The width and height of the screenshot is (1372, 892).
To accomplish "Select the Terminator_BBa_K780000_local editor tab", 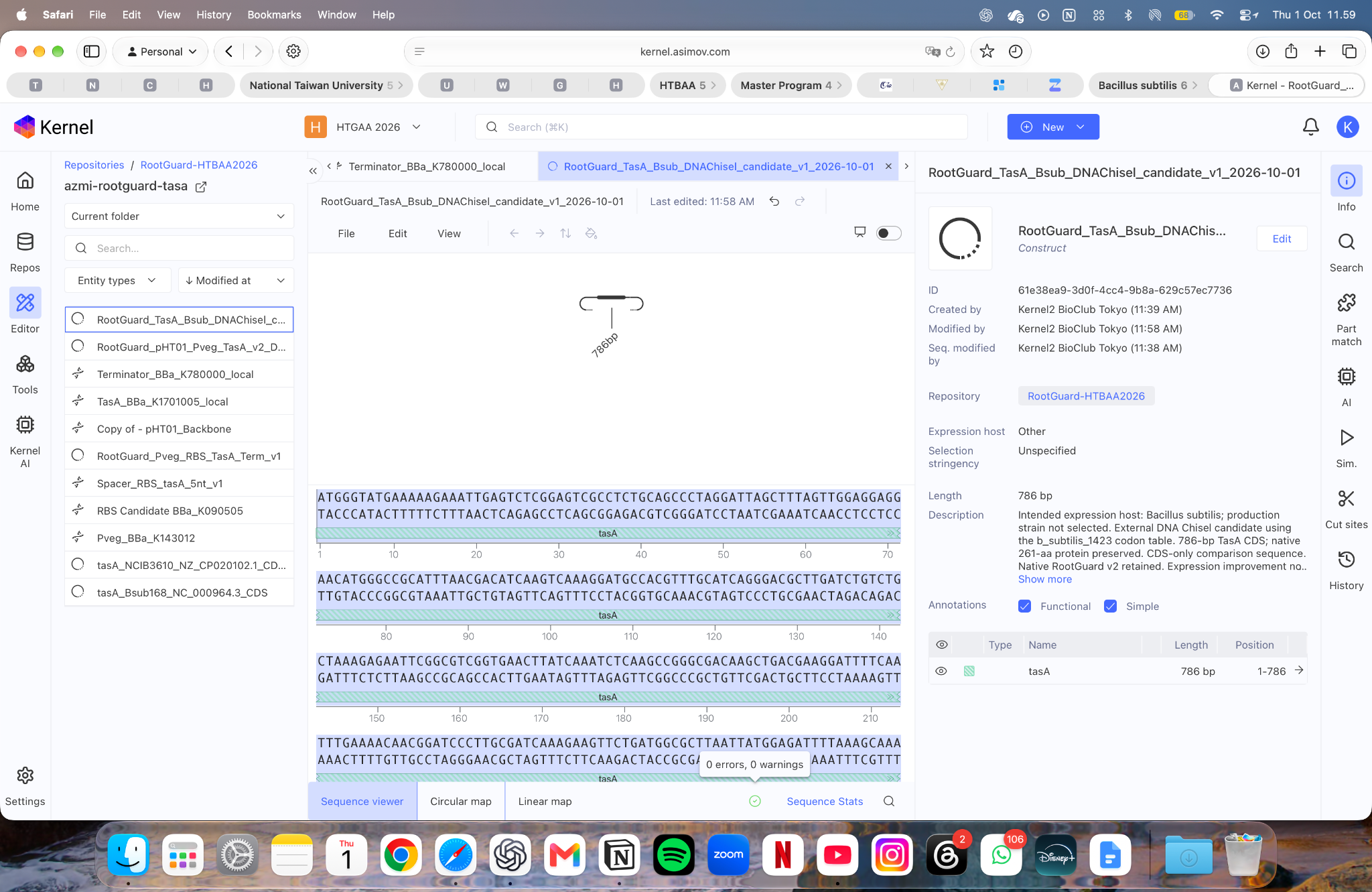I will click(427, 166).
